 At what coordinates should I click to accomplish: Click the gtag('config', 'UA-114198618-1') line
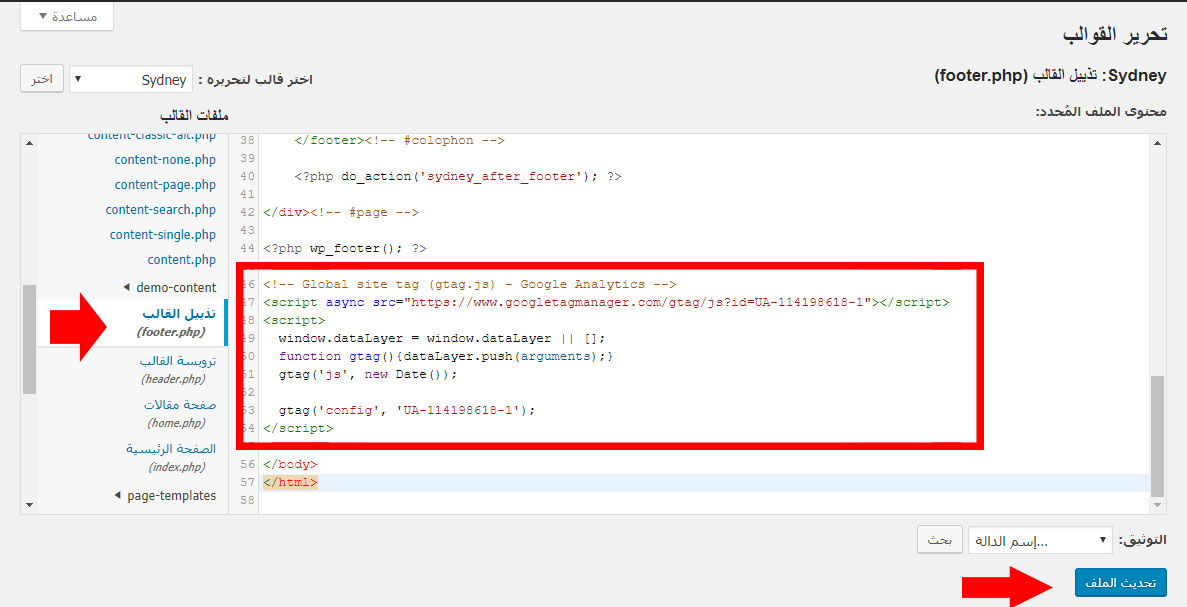[x=407, y=410]
